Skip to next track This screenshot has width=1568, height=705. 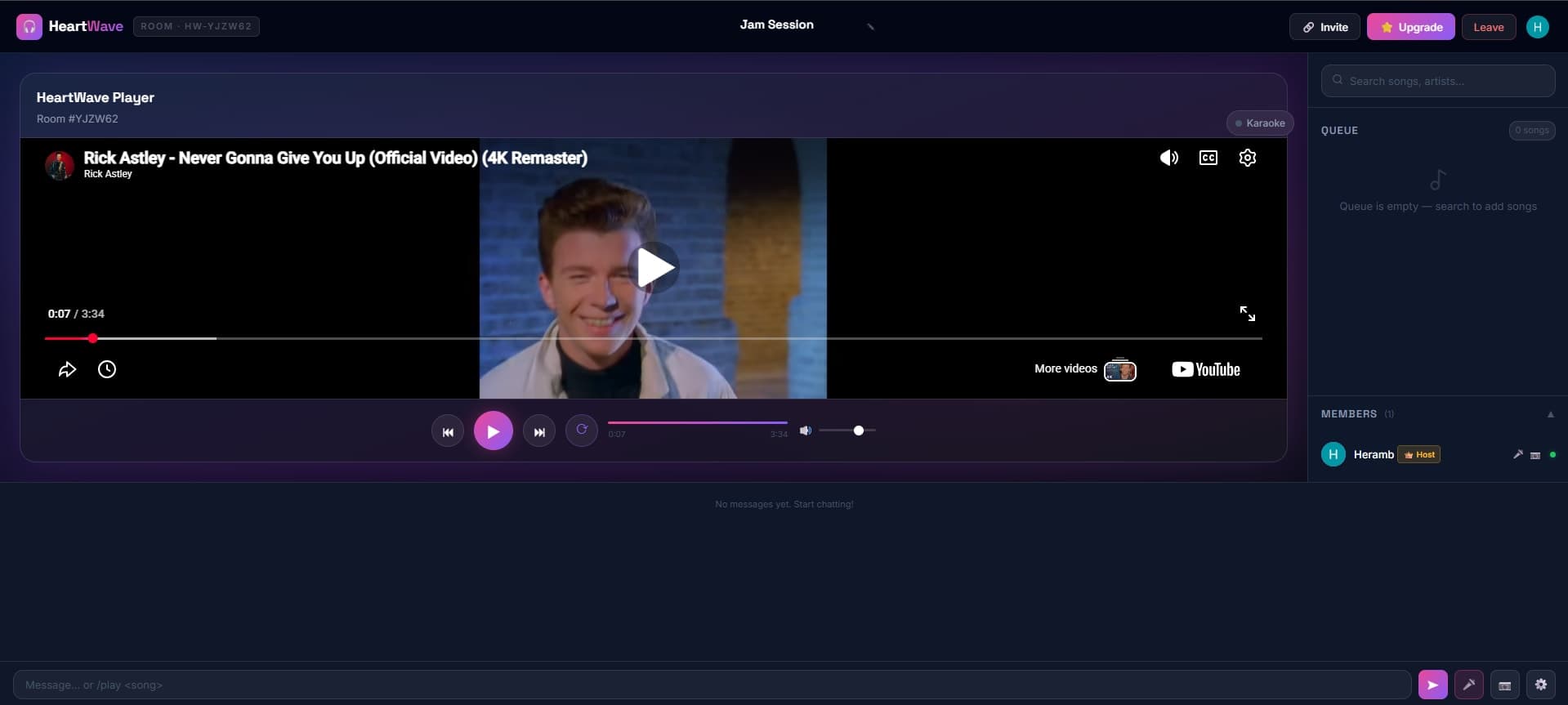pos(539,431)
